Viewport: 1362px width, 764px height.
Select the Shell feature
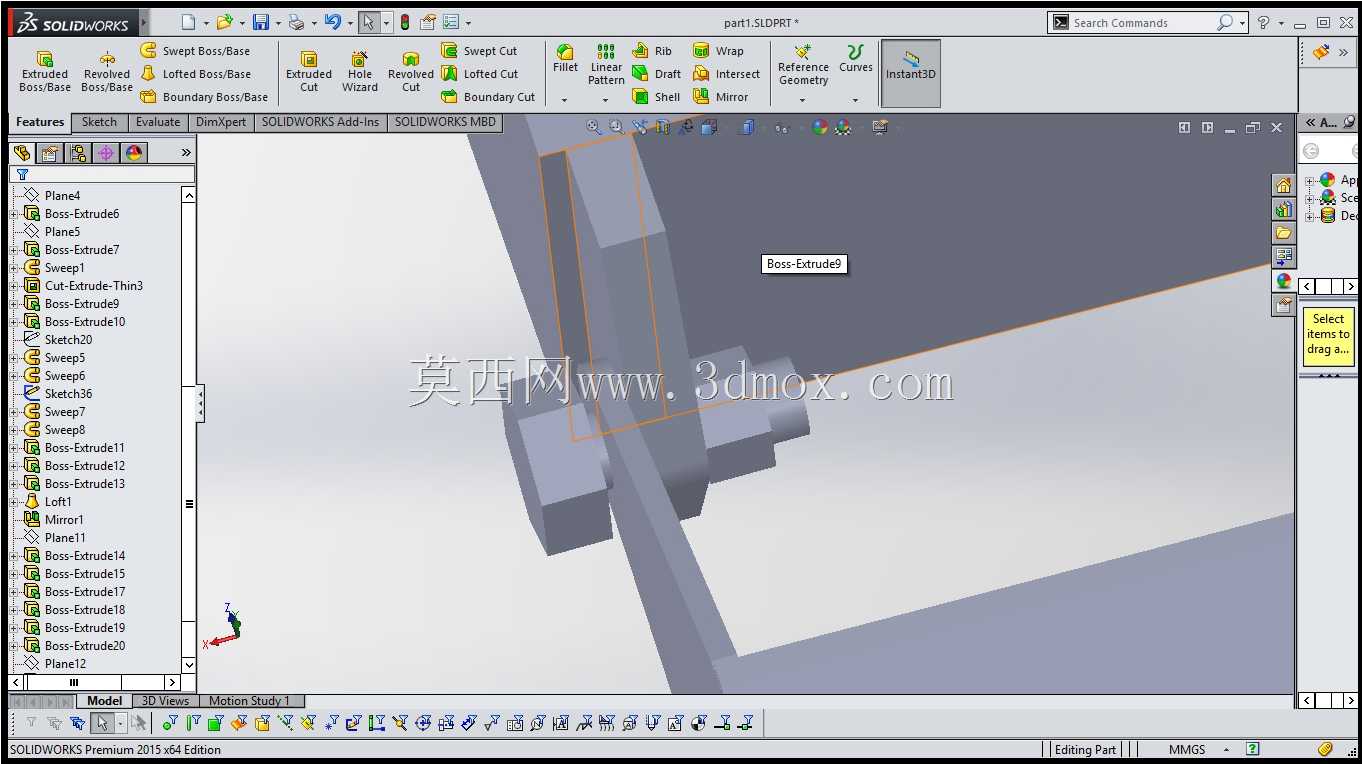point(656,97)
